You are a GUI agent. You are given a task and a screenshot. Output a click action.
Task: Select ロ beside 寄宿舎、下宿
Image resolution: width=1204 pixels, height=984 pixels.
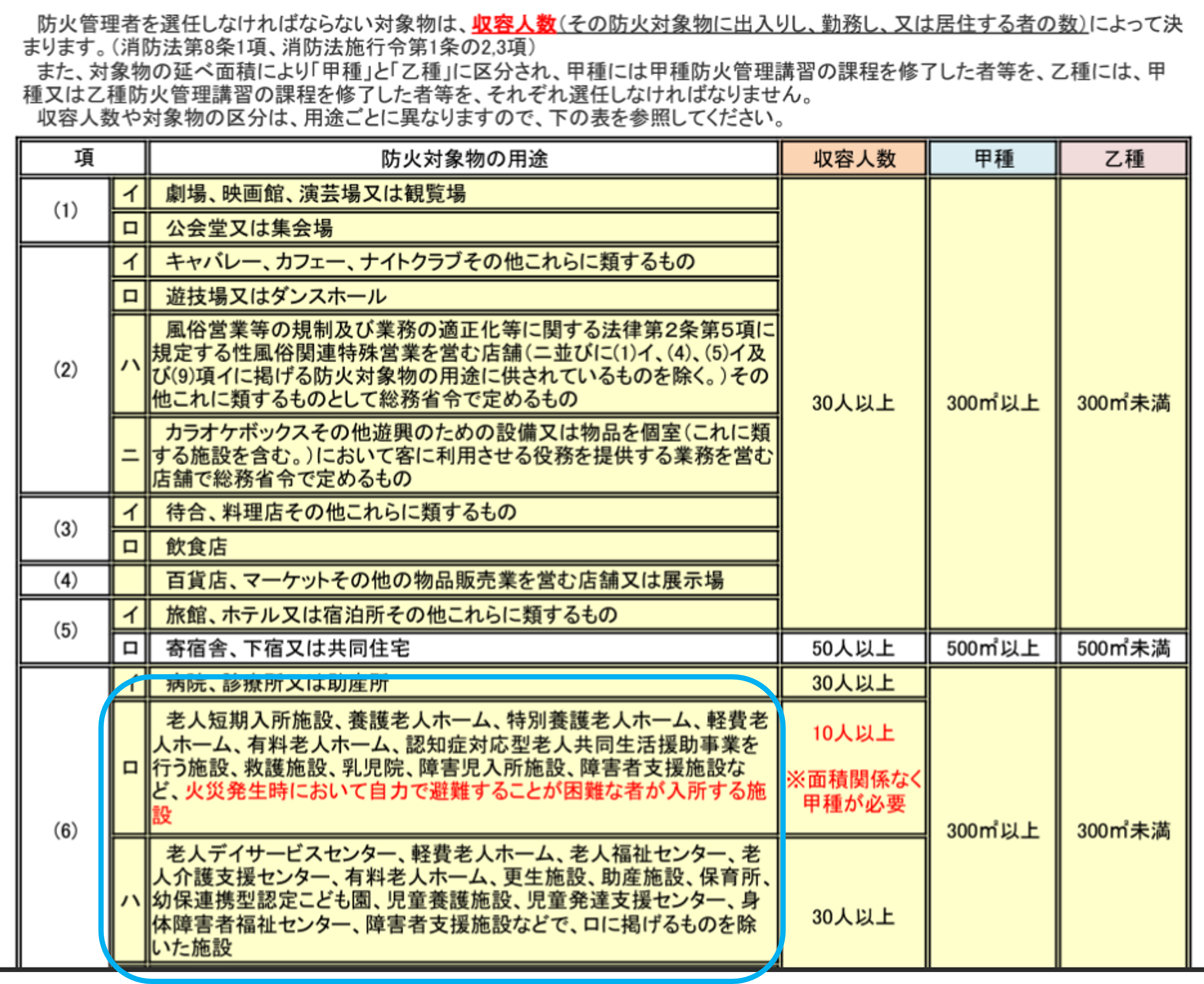click(130, 648)
